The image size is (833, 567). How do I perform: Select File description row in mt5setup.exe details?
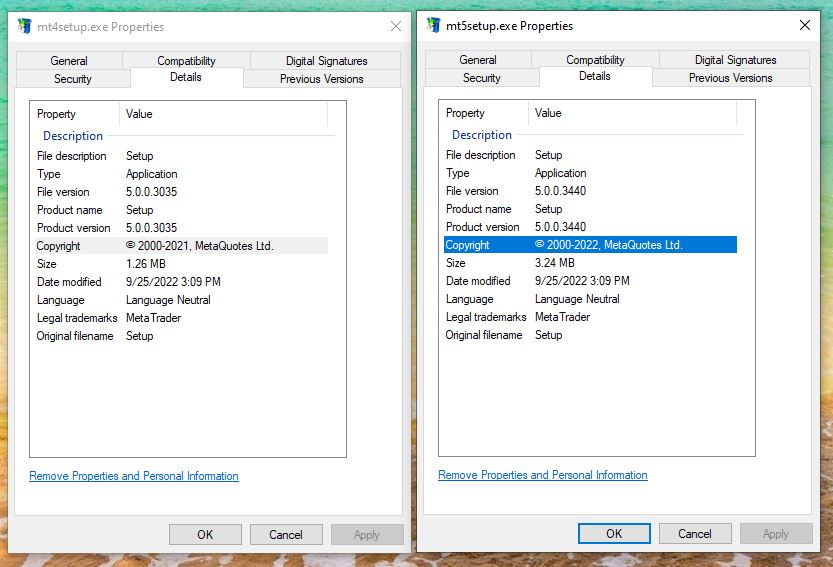click(x=591, y=155)
